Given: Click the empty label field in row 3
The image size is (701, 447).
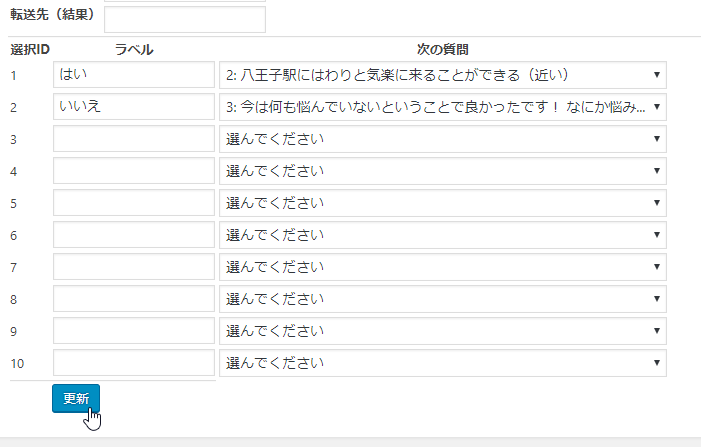Looking at the screenshot, I should click(134, 139).
